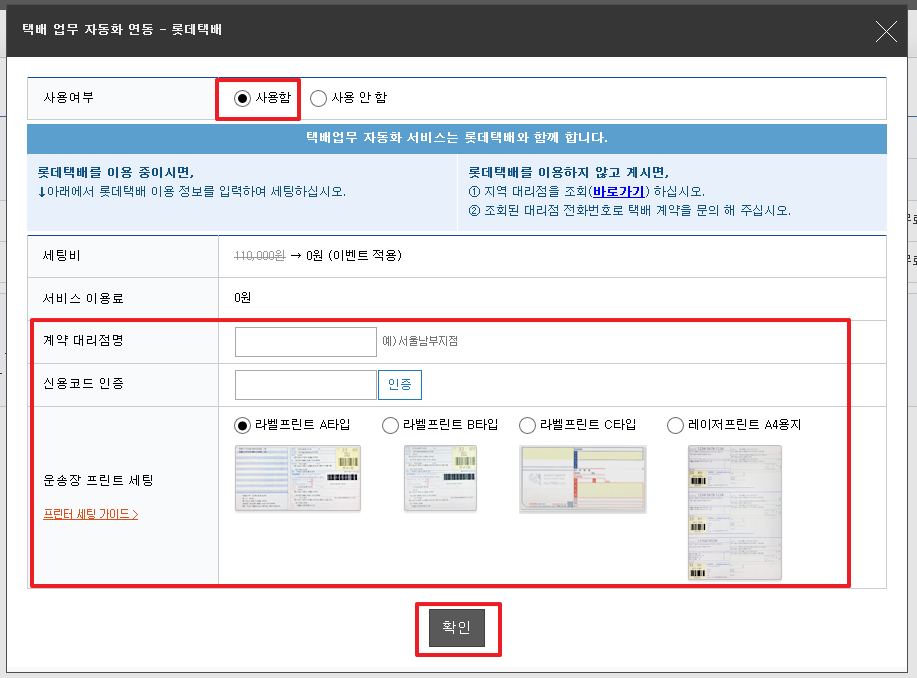Viewport: 917px width, 678px height.
Task: Click the 롯데택배를 이용하지 않고 계시면 heading
Action: pyautogui.click(x=568, y=173)
